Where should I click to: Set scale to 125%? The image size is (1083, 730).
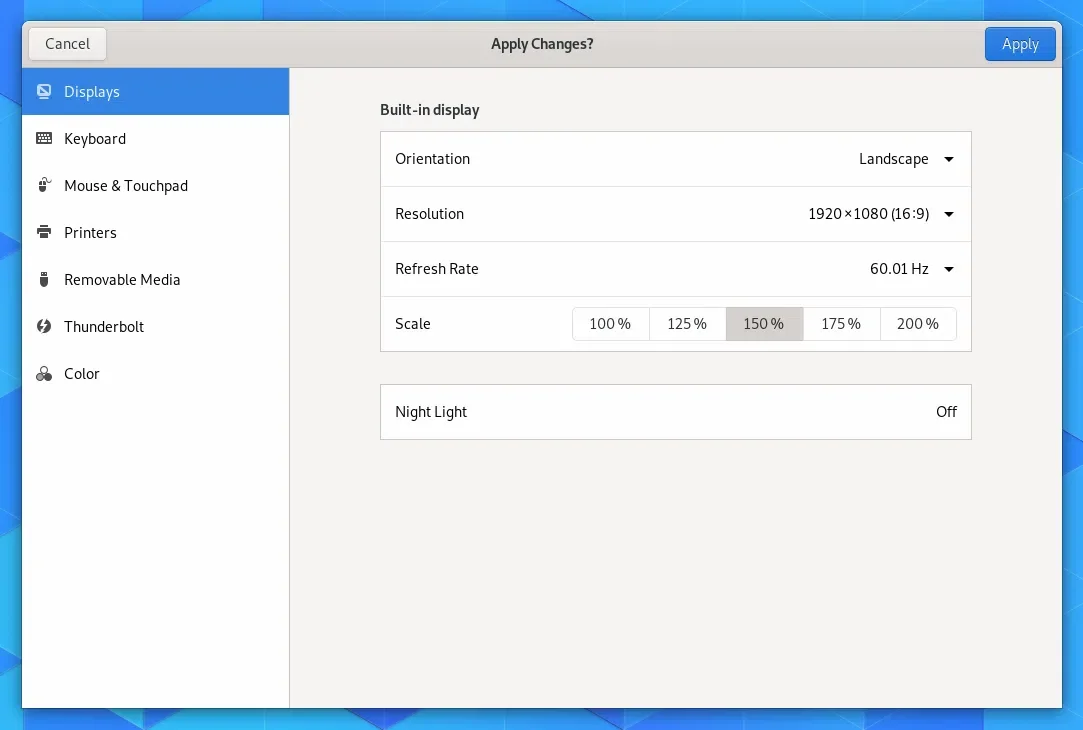(x=687, y=323)
